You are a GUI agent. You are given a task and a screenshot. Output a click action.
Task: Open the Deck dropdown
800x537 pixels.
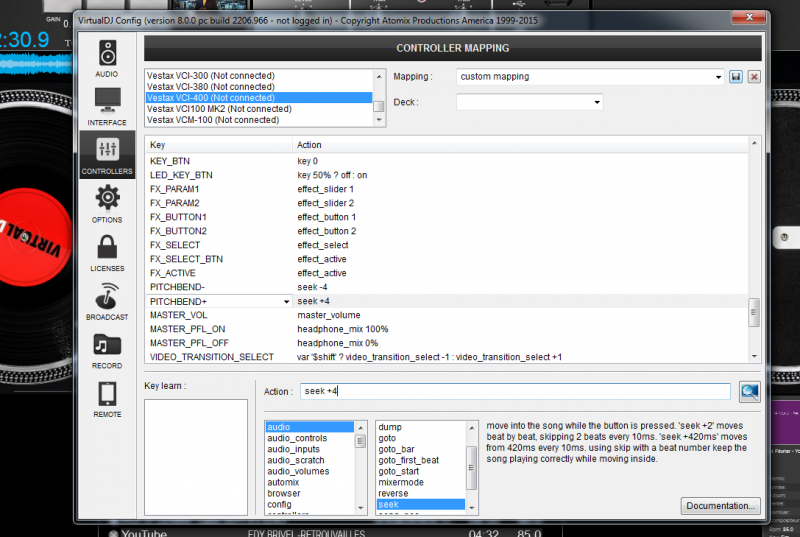(x=597, y=102)
